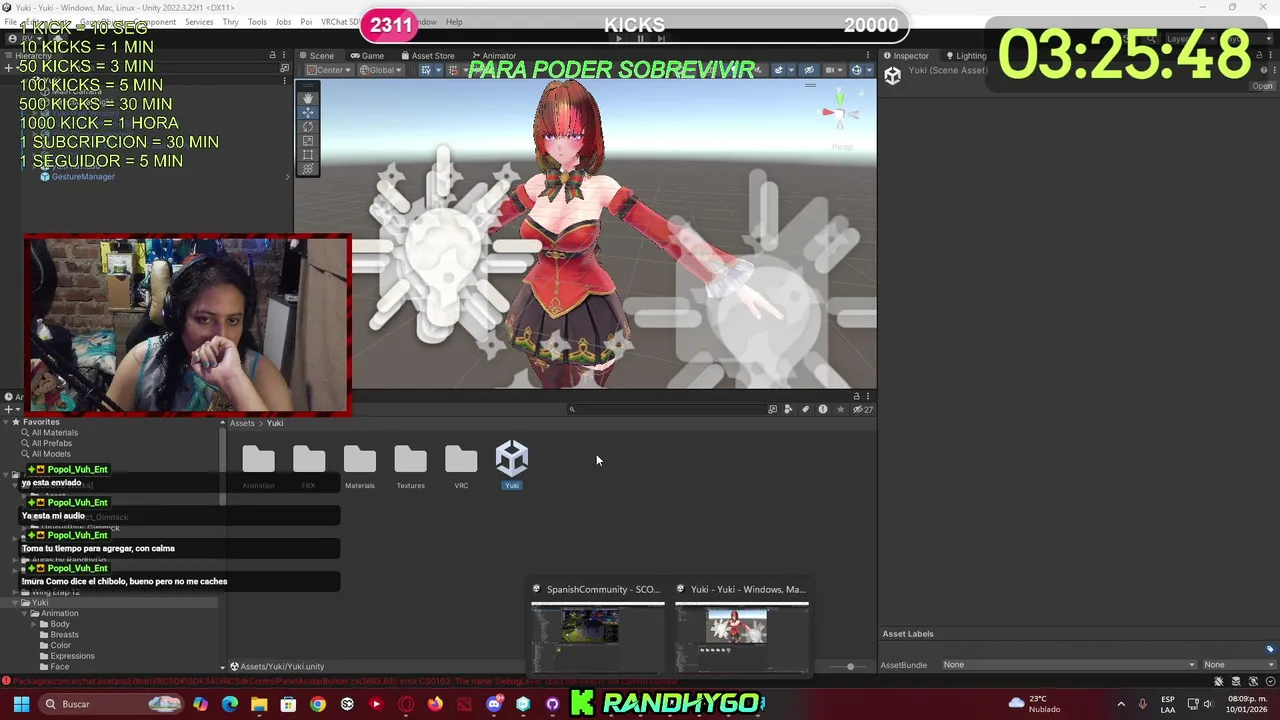Viewport: 1280px width, 720px height.
Task: Open the Textures folder in Assets
Action: (410, 464)
